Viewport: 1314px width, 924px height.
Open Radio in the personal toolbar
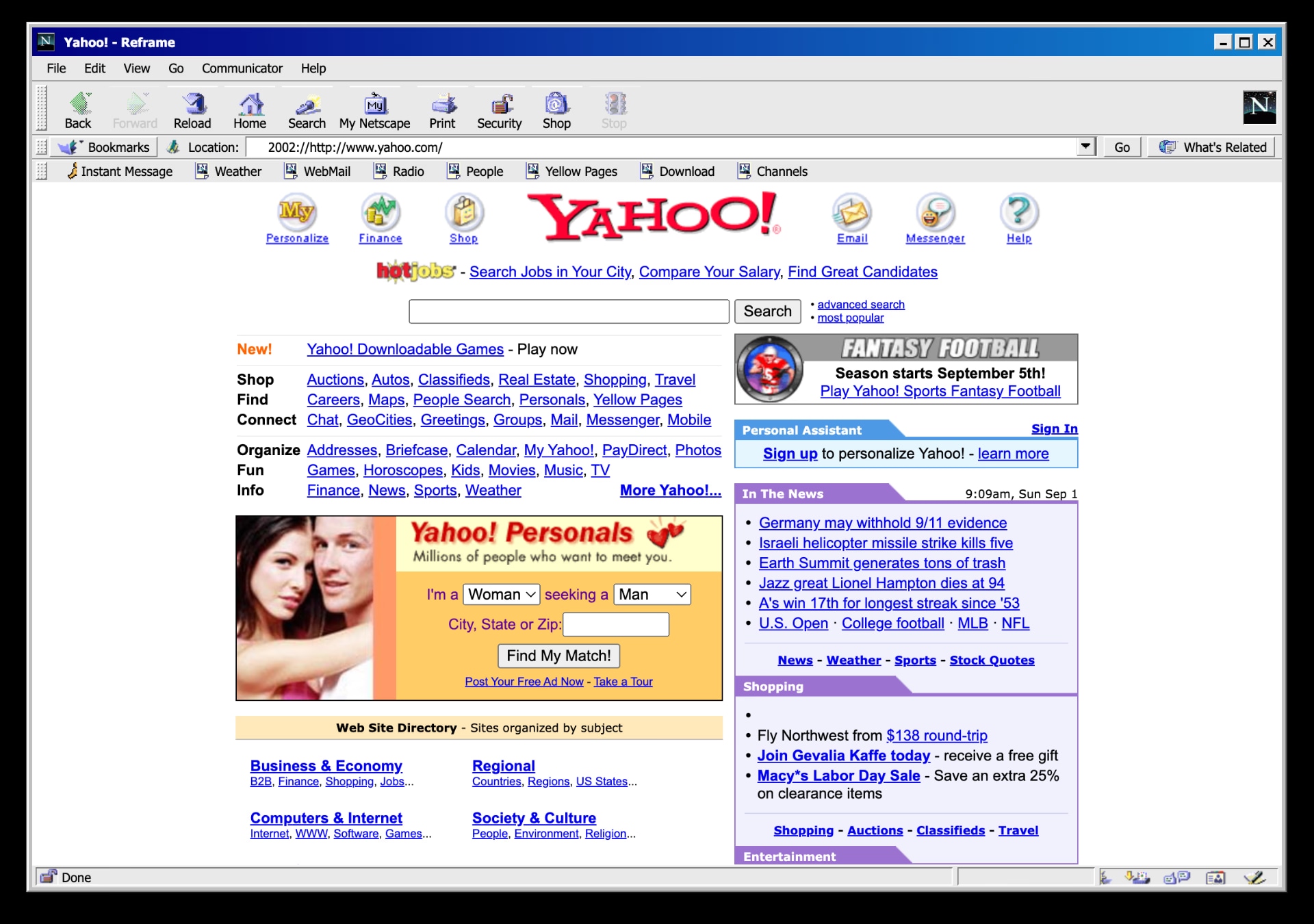pos(399,171)
